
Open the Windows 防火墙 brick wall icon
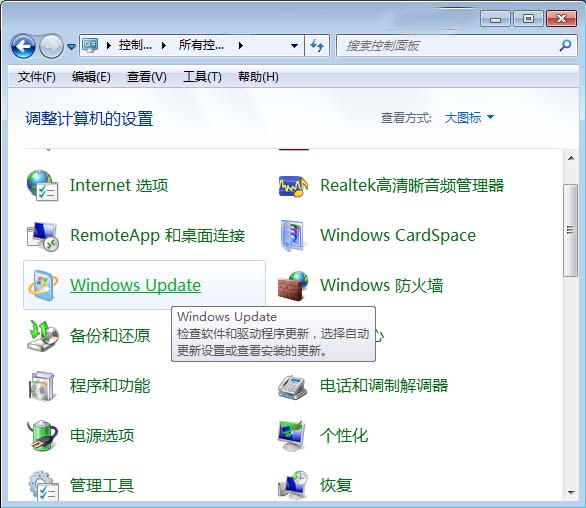point(293,286)
